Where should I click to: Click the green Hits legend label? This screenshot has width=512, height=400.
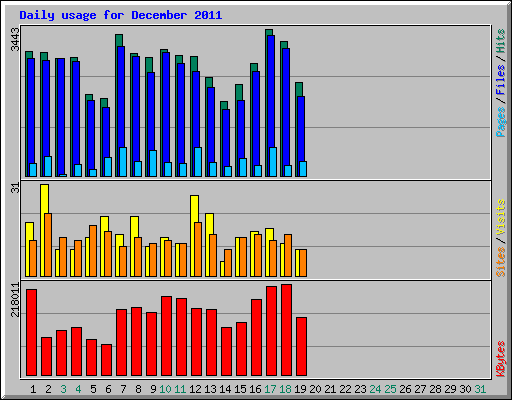tap(500, 41)
